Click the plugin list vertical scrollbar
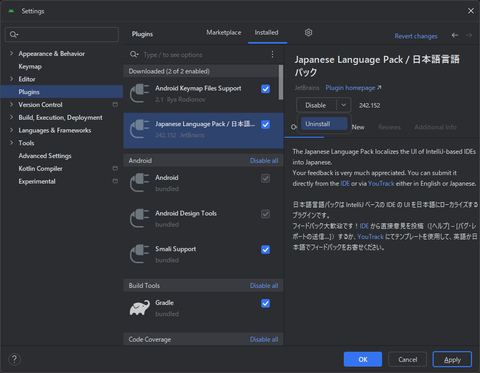480x373 pixels. tap(281, 82)
